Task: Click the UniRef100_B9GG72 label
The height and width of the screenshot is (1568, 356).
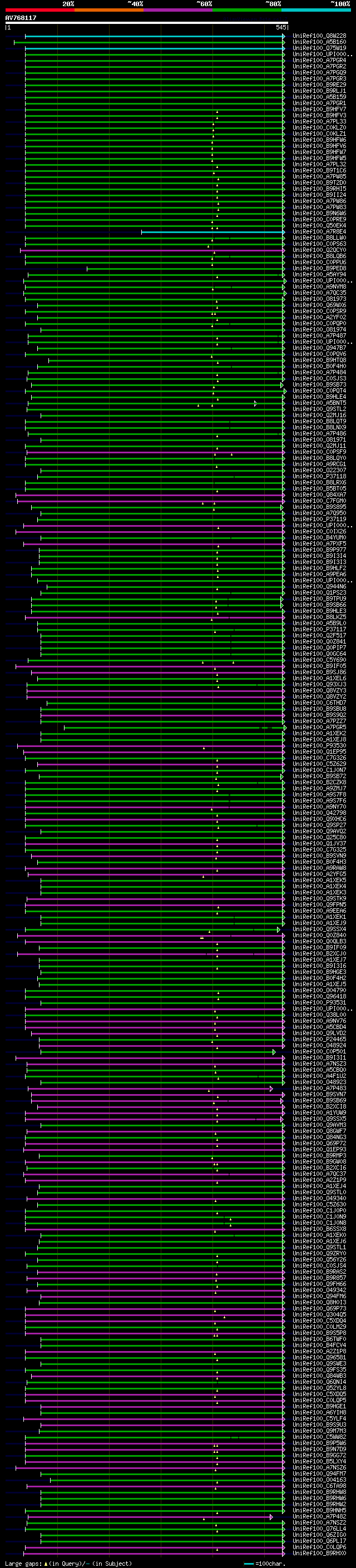Action: pyautogui.click(x=319, y=1456)
